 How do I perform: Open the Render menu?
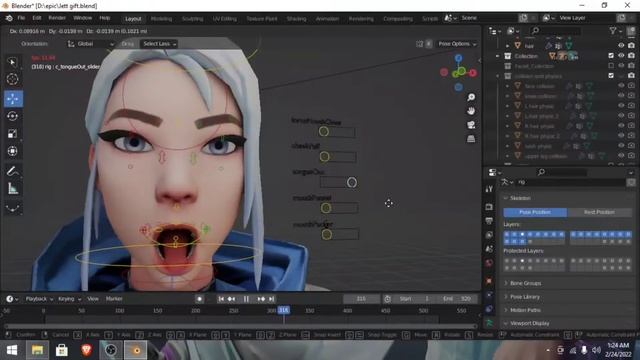(x=57, y=18)
